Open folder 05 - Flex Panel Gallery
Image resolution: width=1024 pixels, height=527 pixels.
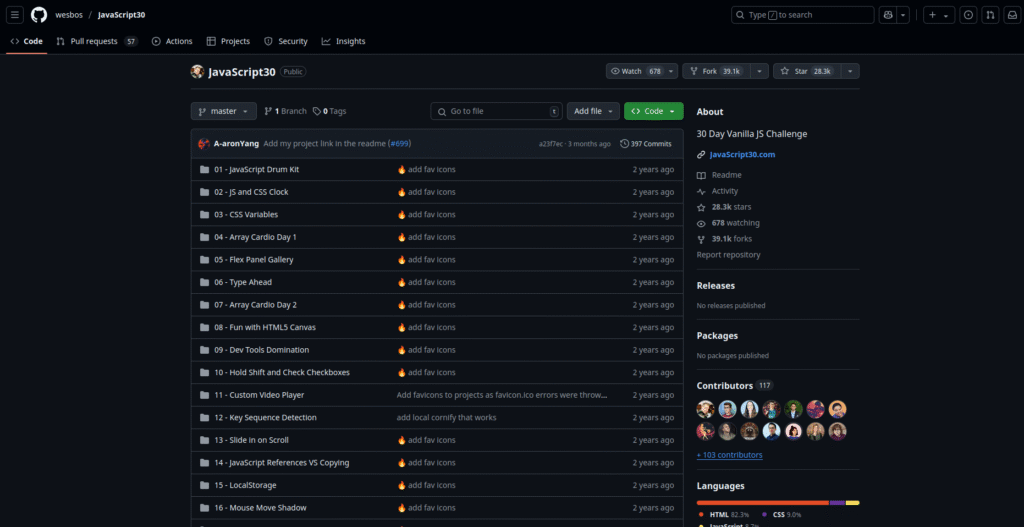[253, 260]
